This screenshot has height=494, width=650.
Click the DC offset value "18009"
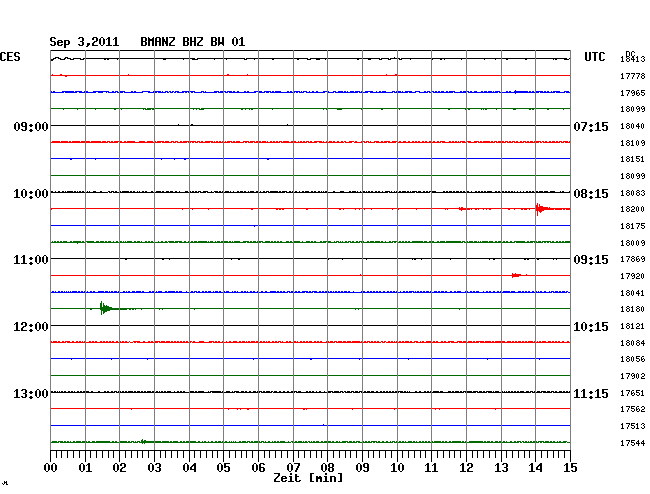(x=633, y=243)
